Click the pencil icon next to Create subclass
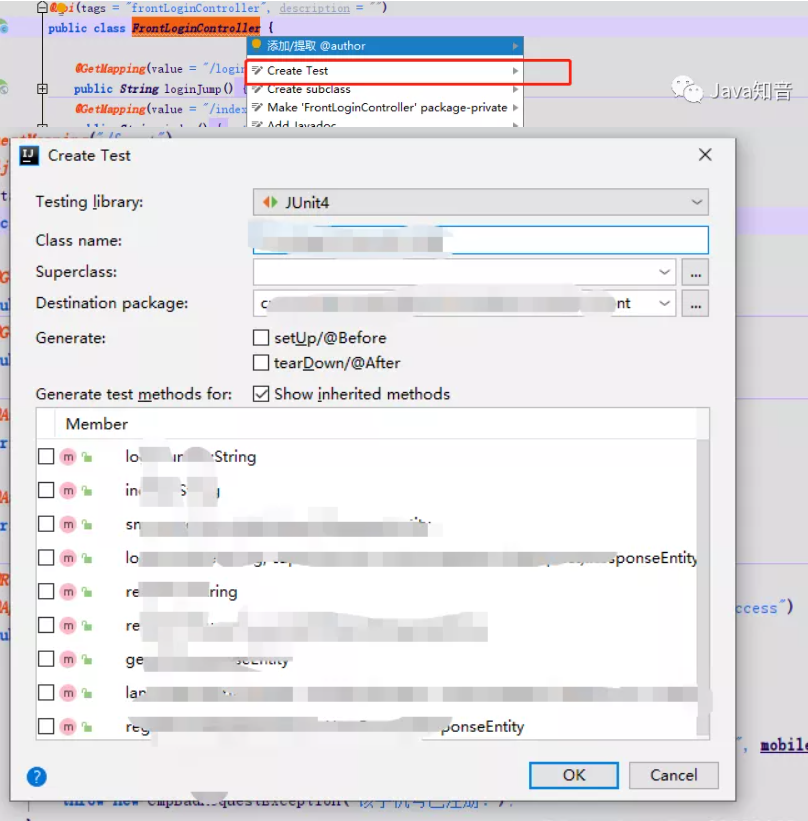The image size is (808, 821). [257, 89]
